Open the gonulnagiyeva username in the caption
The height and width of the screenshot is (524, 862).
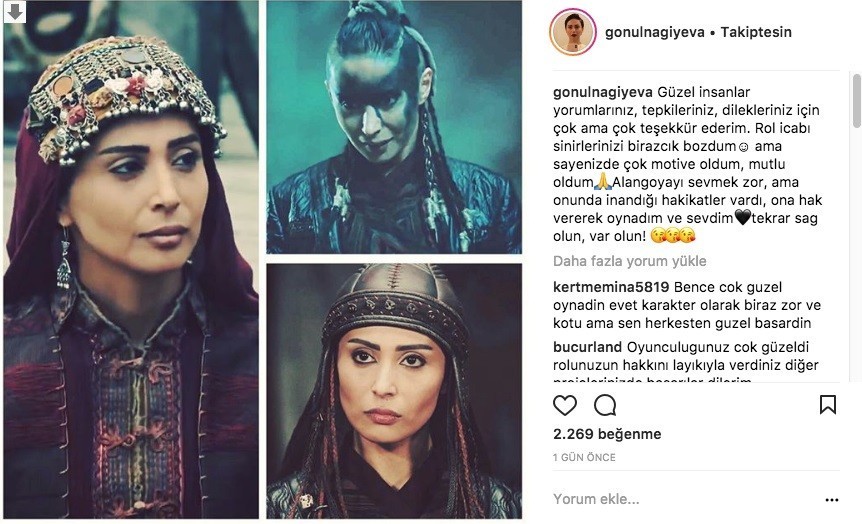pos(603,92)
